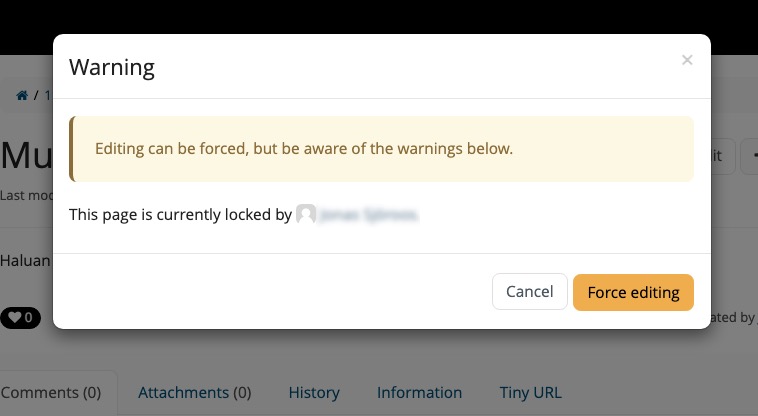The height and width of the screenshot is (416, 758).
Task: Open the Attachments (0) tab
Action: 195,392
